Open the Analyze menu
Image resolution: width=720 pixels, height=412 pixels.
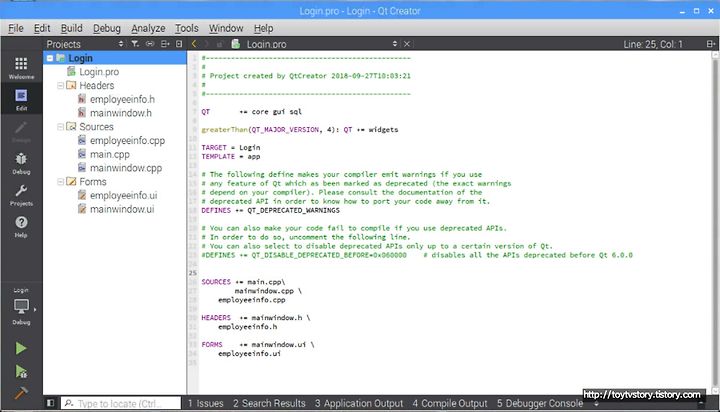pos(148,28)
